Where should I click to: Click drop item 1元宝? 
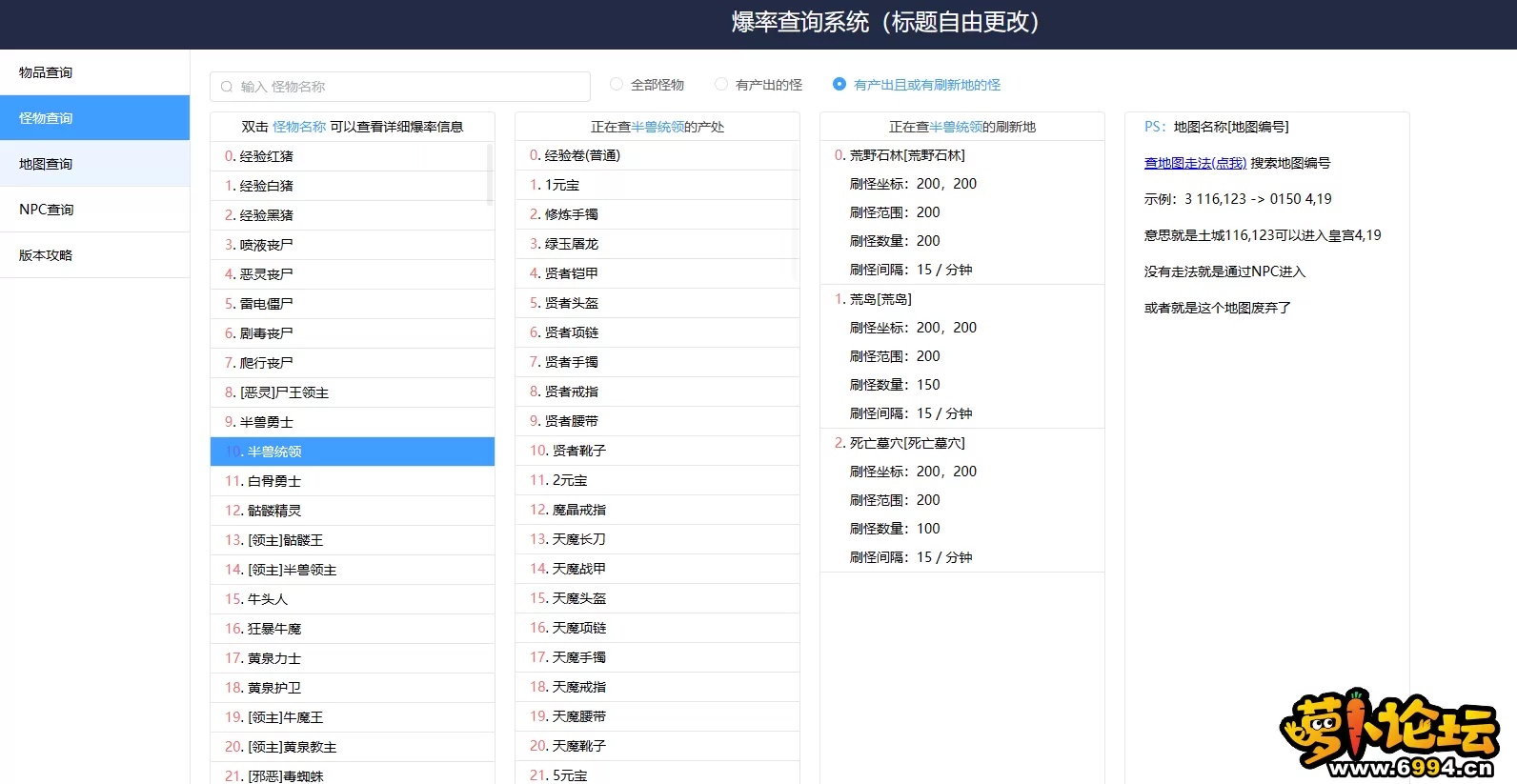pos(657,185)
